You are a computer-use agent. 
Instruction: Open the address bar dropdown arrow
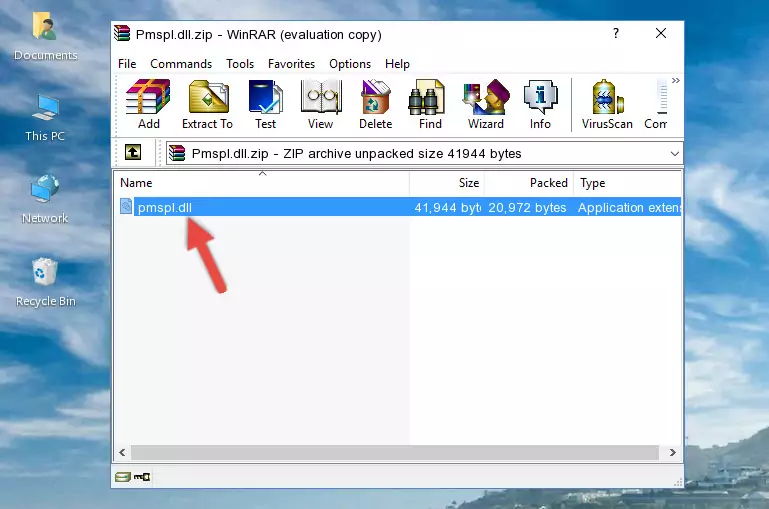pyautogui.click(x=674, y=154)
